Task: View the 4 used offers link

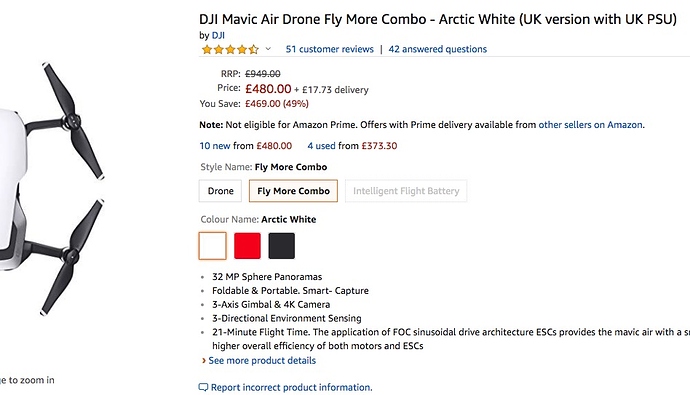Action: click(321, 146)
